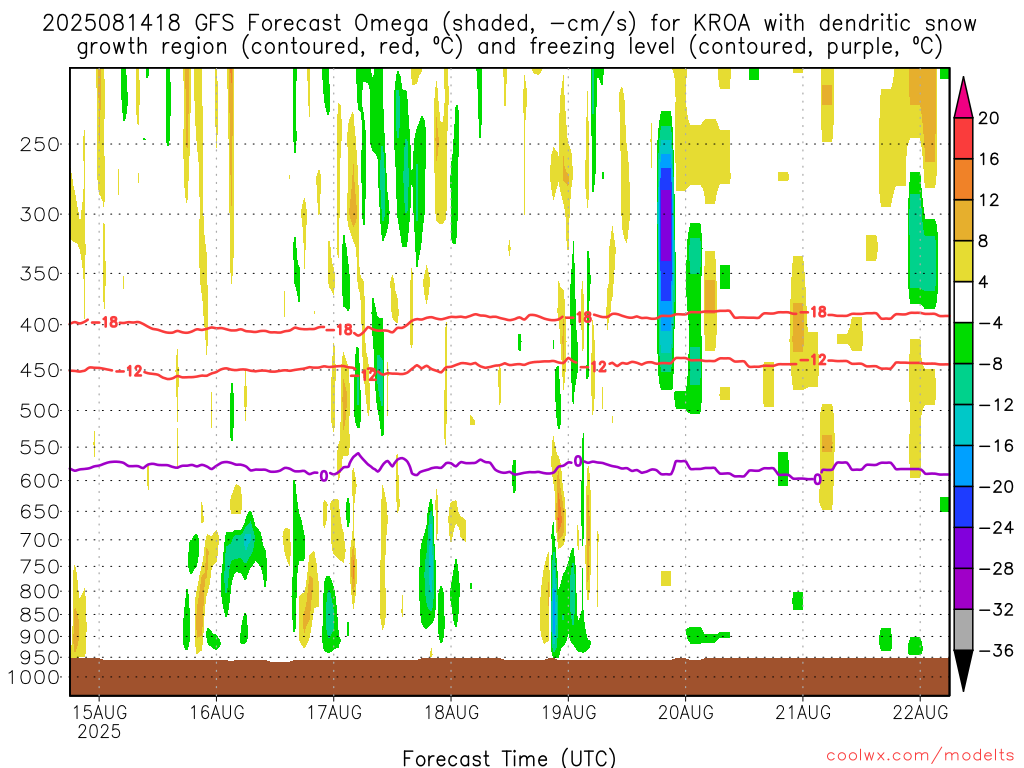This screenshot has width=1024, height=768.
Task: Click the gray color bar segment between -32 and -36
Action: (963, 630)
